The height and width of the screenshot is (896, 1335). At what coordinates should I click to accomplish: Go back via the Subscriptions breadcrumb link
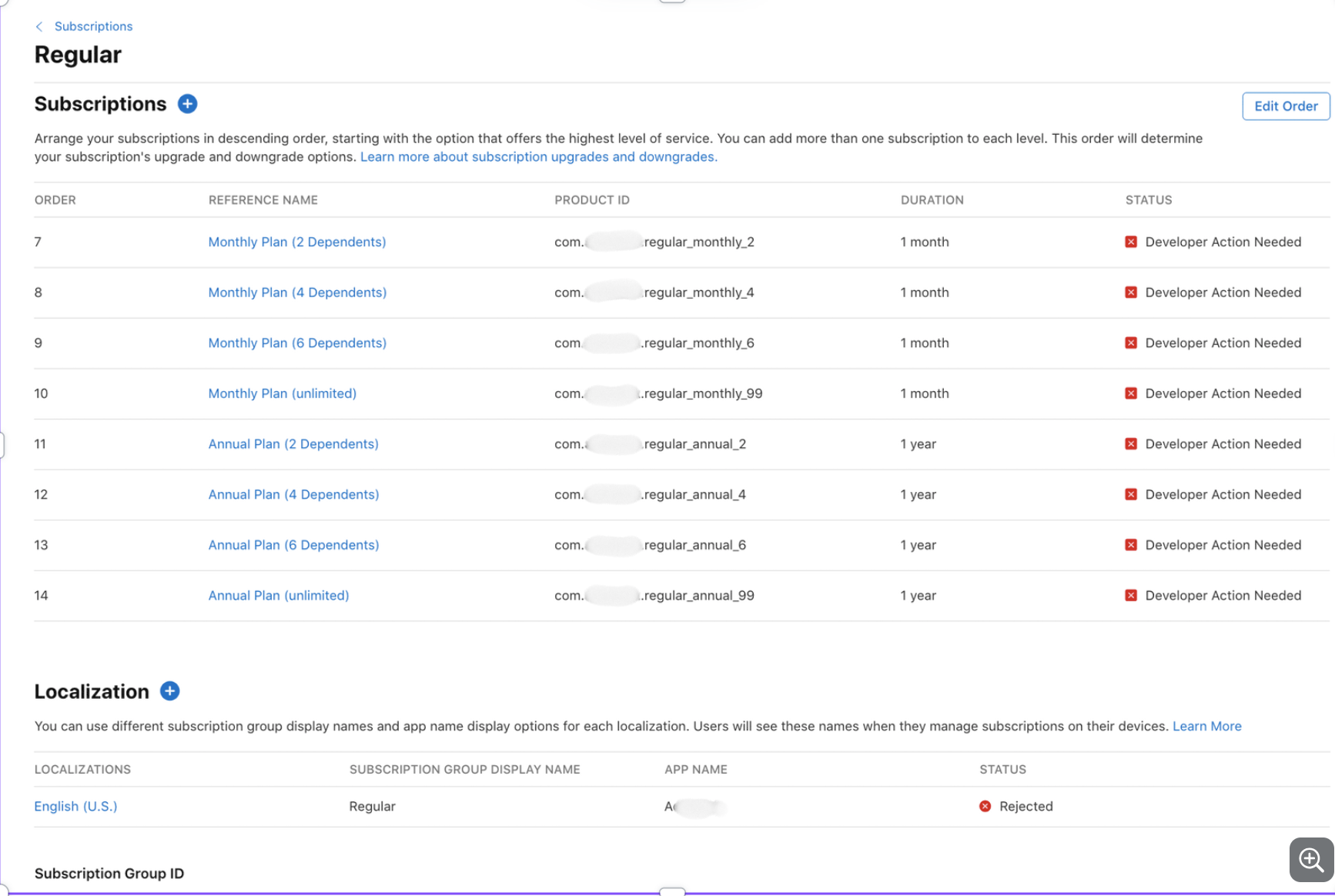click(x=93, y=27)
